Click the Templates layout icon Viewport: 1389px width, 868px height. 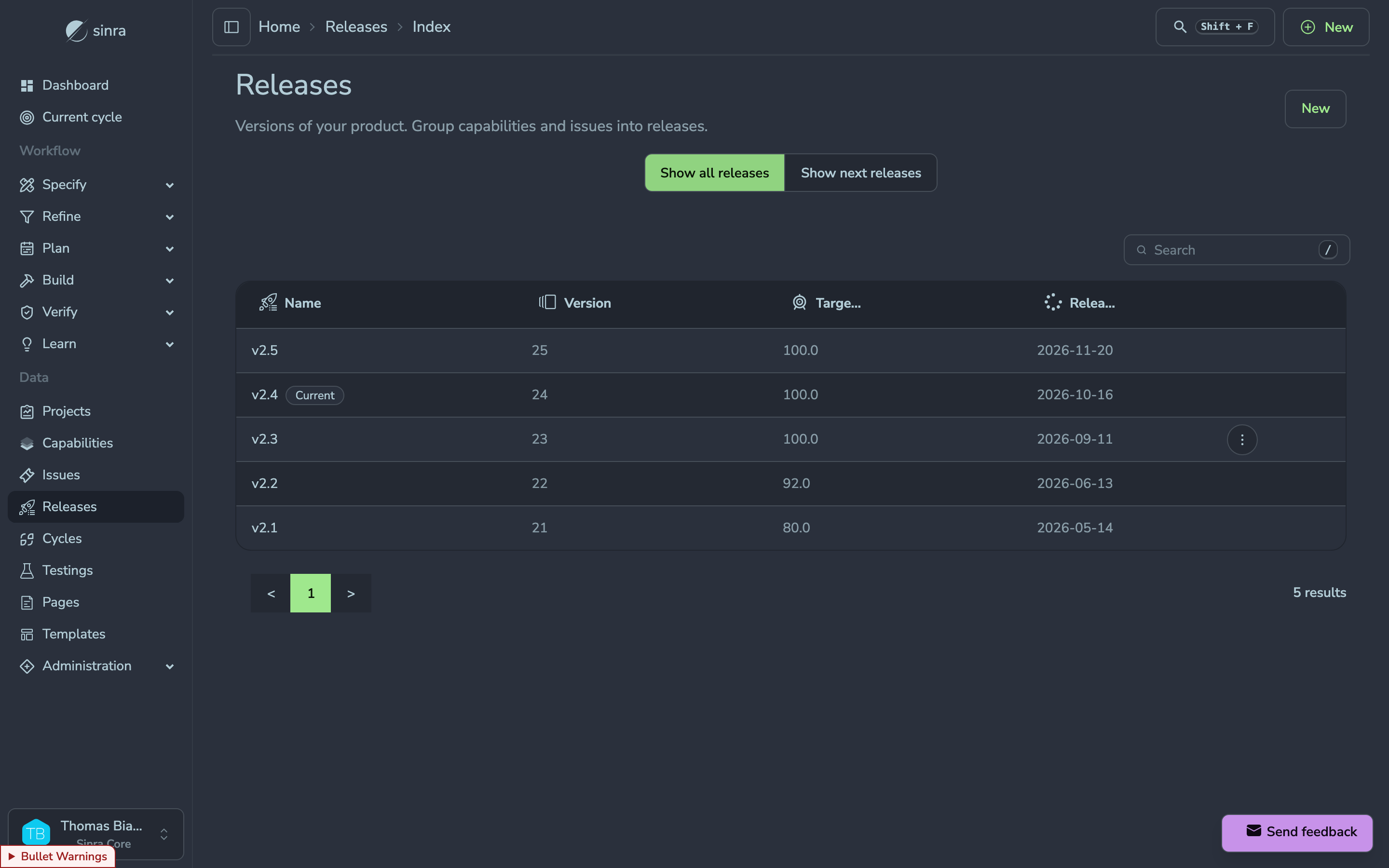(27, 634)
